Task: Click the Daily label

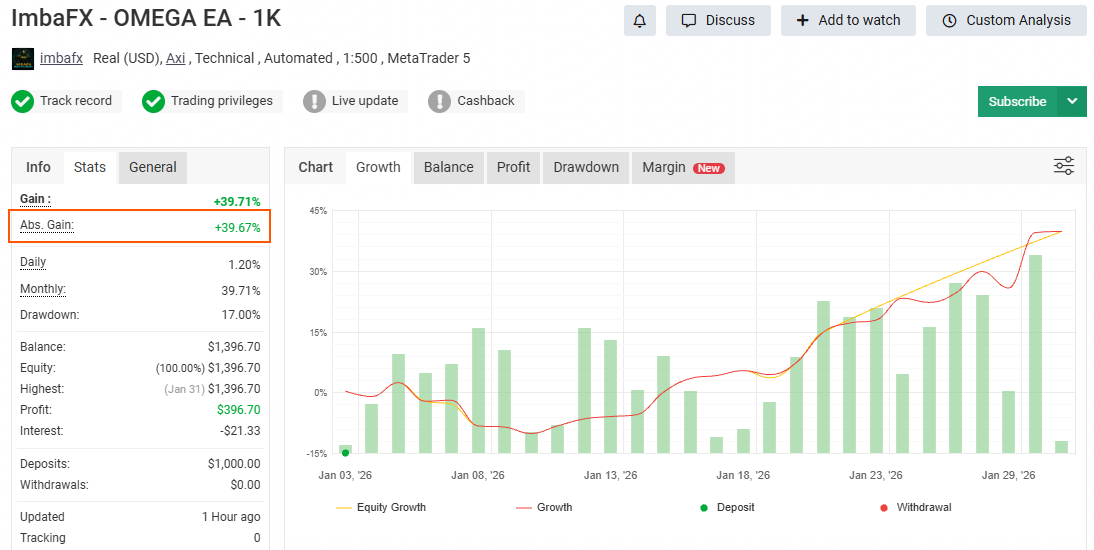Action: (33, 262)
